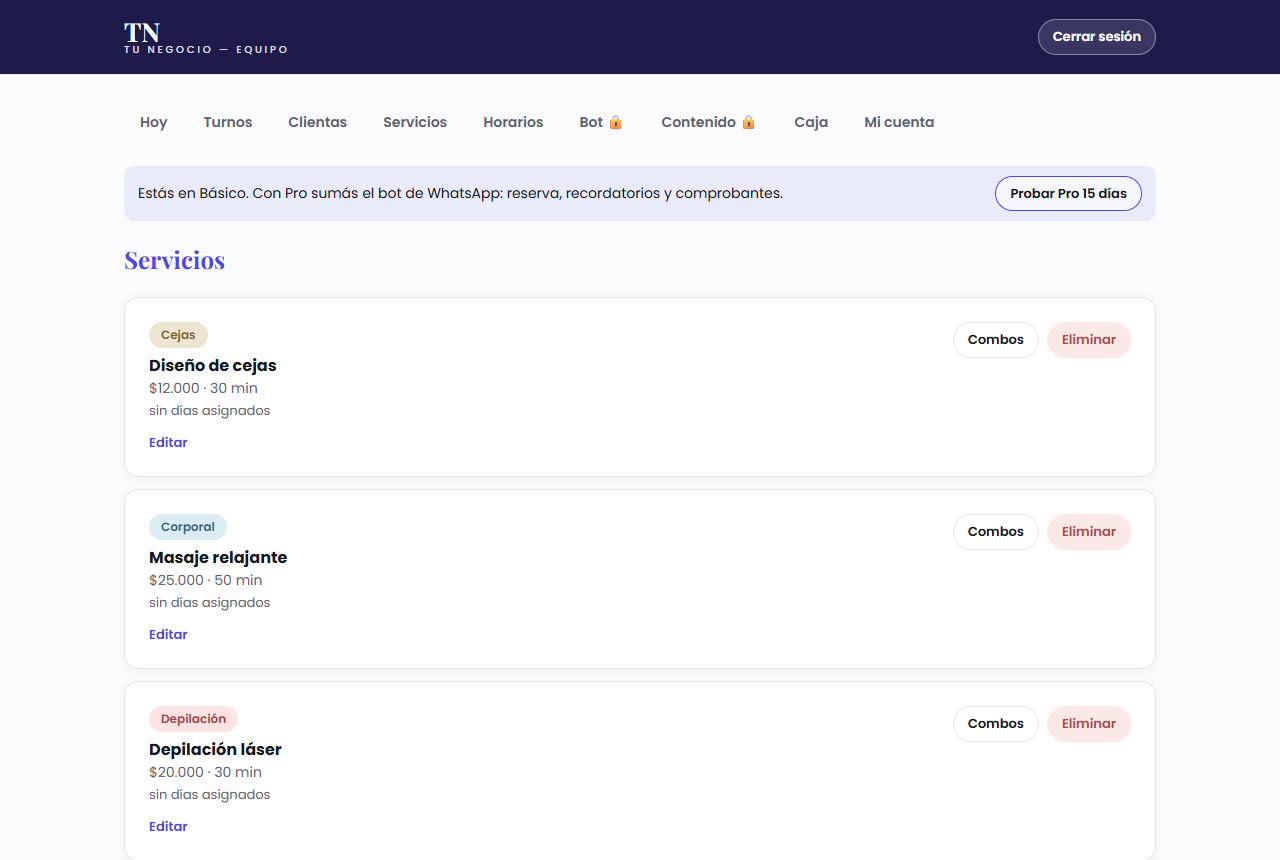This screenshot has width=1280, height=860.
Task: Open the Horarios tab
Action: tap(513, 122)
